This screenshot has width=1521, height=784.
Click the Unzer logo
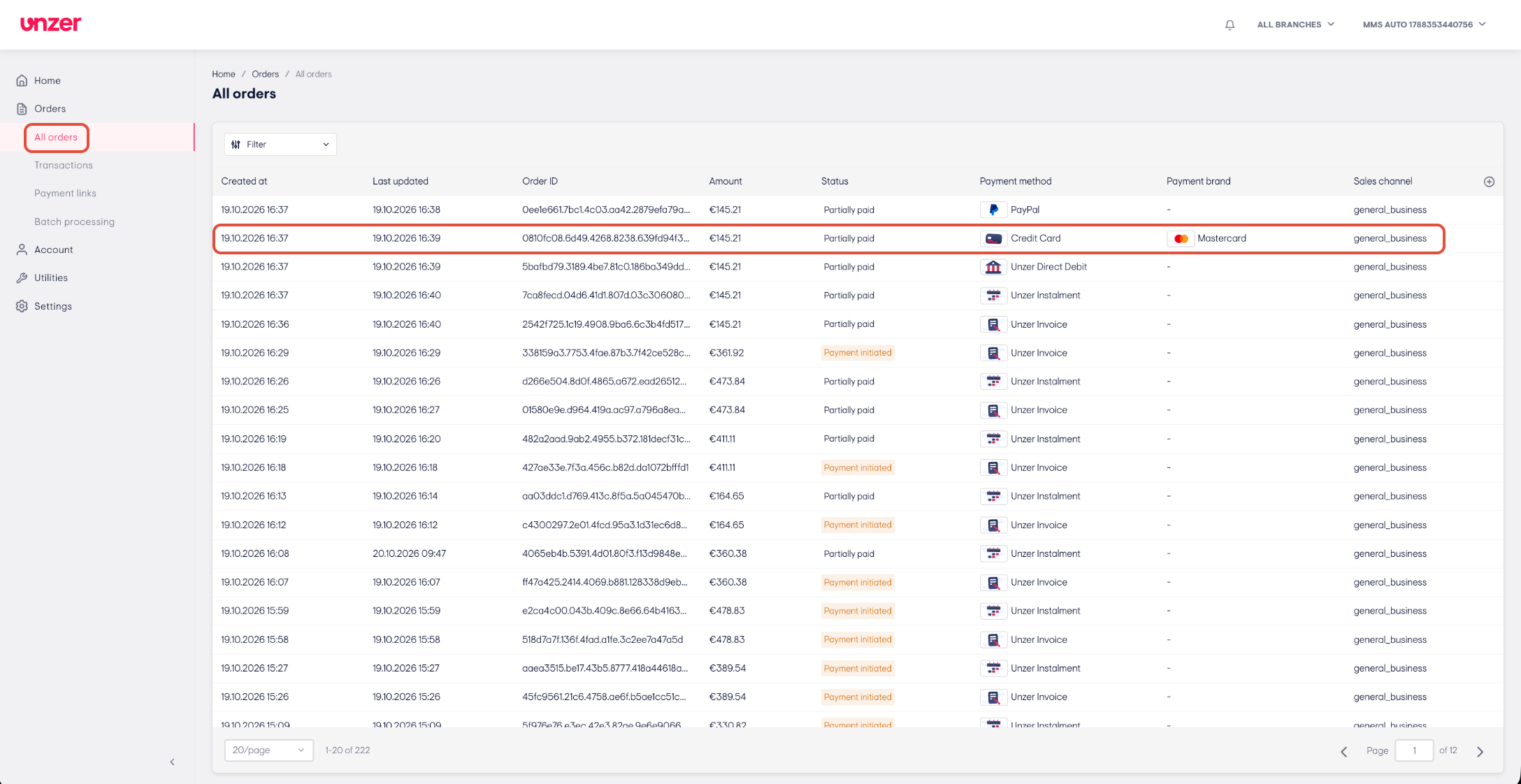coord(50,24)
